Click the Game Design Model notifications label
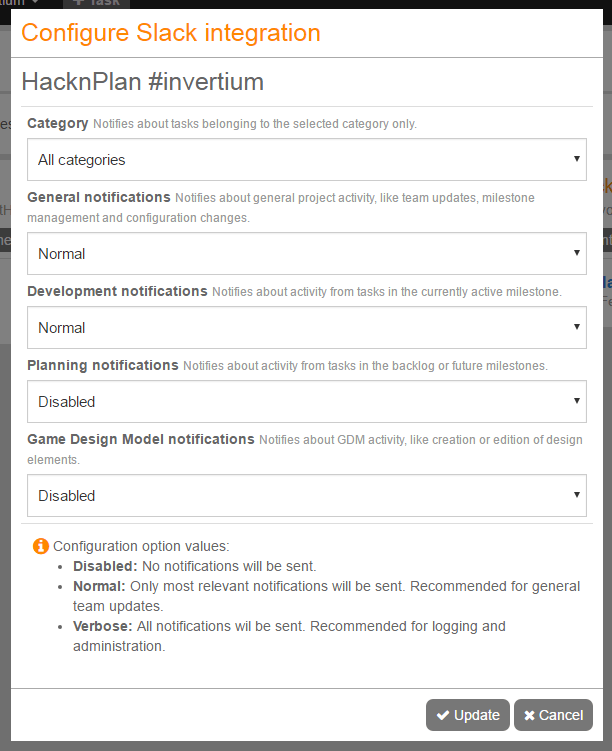This screenshot has height=751, width=612. coord(141,439)
